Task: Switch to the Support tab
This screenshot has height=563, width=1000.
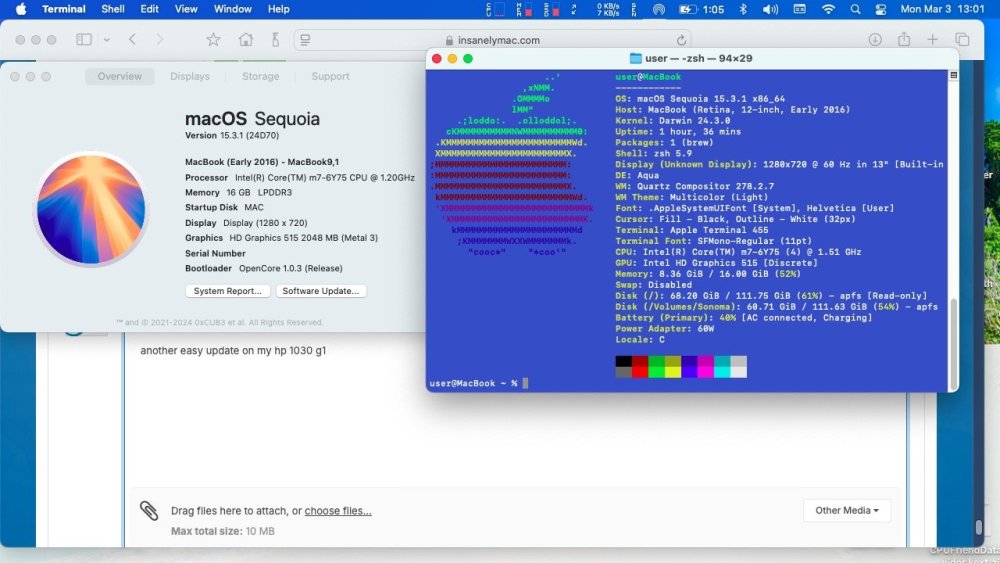Action: coord(330,76)
